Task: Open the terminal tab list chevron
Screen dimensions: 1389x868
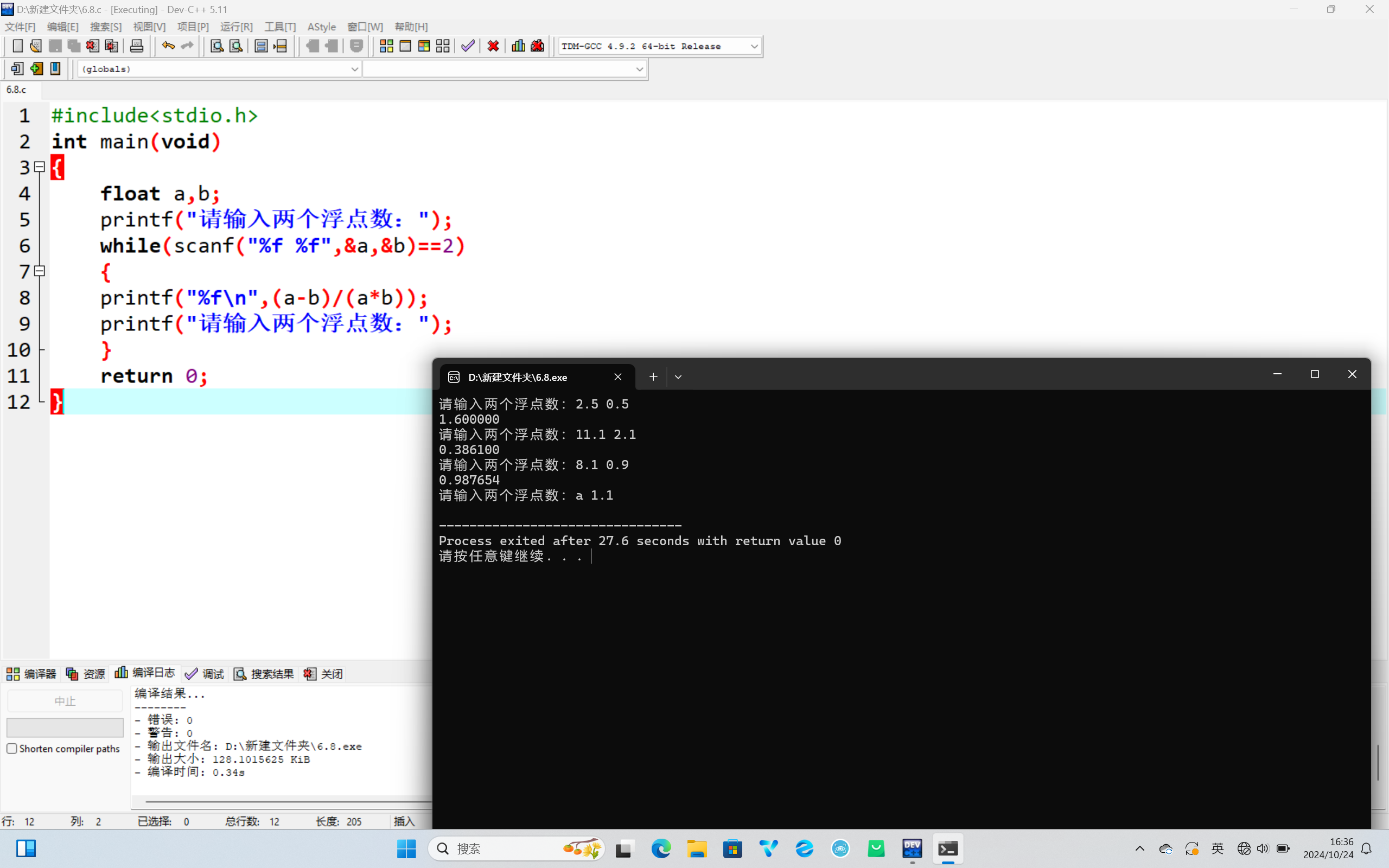Action: pyautogui.click(x=678, y=376)
